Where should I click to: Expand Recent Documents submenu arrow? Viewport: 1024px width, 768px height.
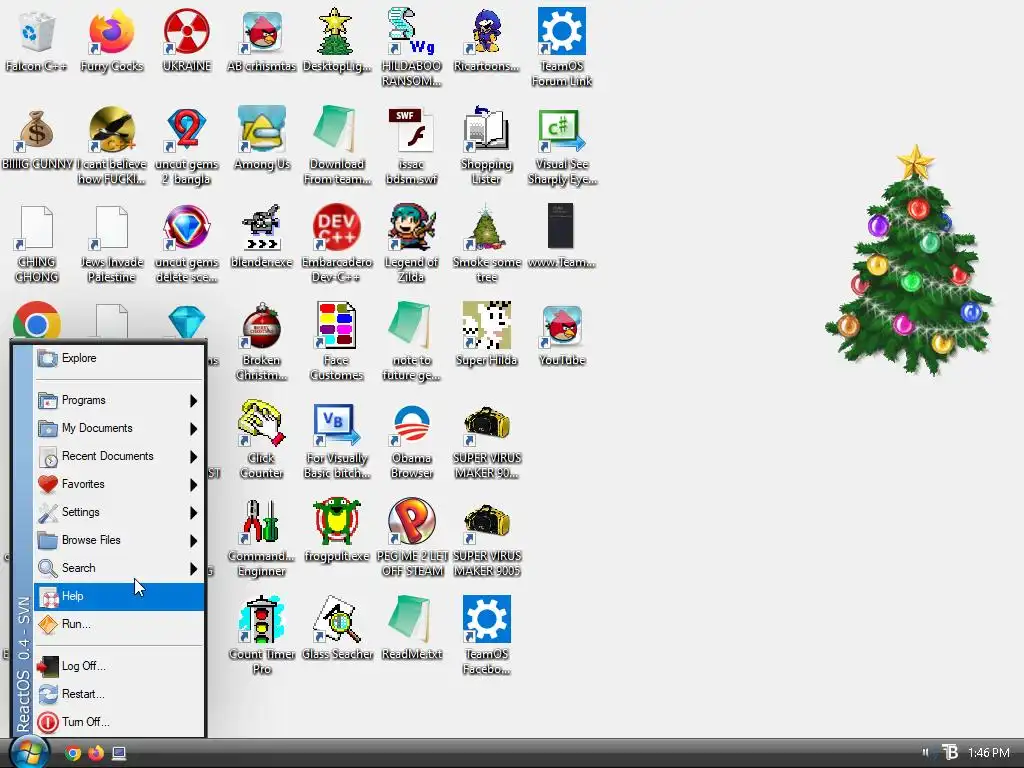click(x=193, y=456)
